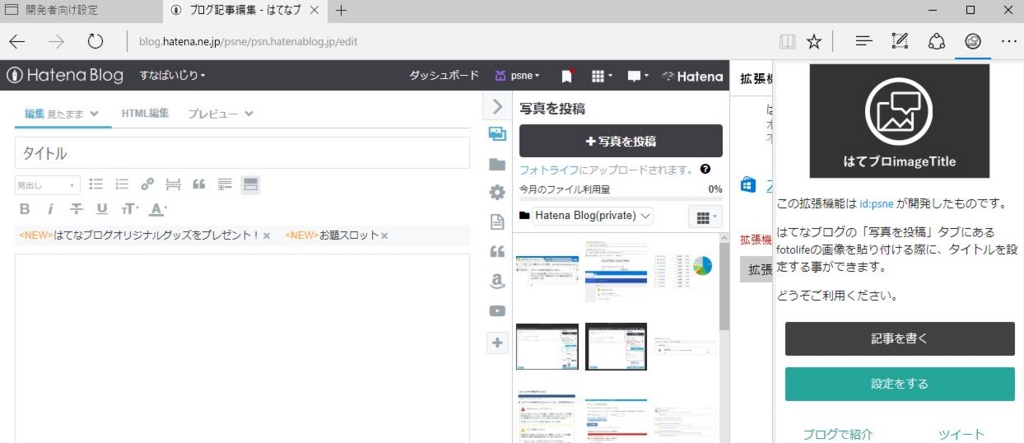Click the ブログで紹介 link

(x=837, y=434)
